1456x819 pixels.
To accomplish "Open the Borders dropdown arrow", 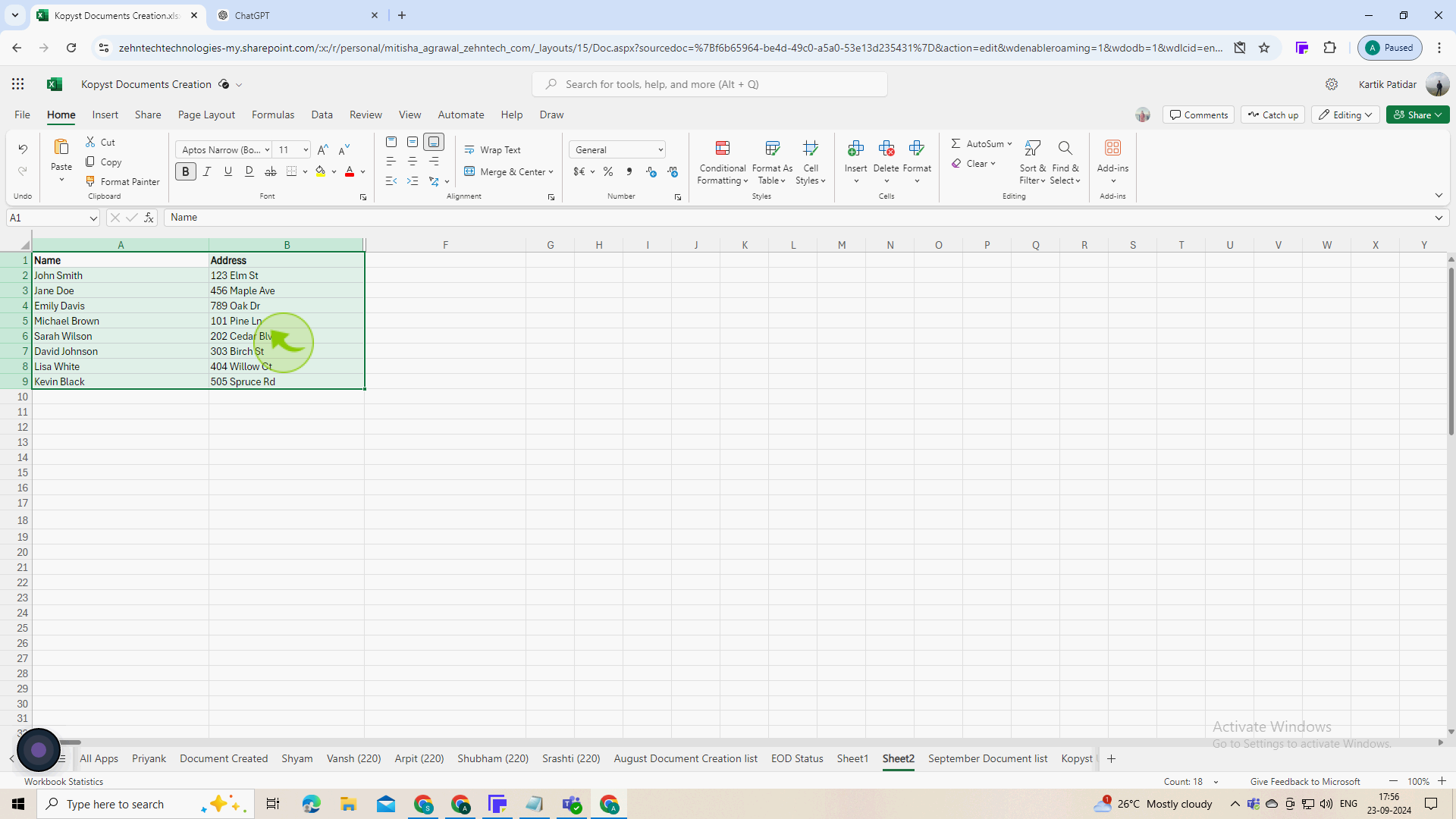I will (305, 172).
